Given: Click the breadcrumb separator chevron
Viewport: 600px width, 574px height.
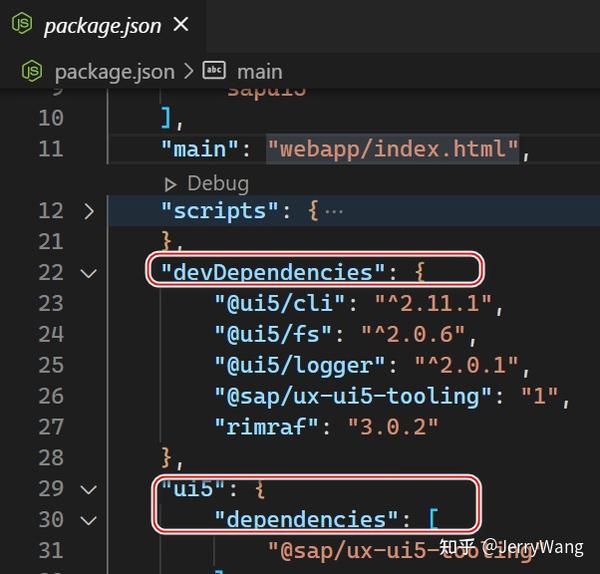Looking at the screenshot, I should 188,71.
